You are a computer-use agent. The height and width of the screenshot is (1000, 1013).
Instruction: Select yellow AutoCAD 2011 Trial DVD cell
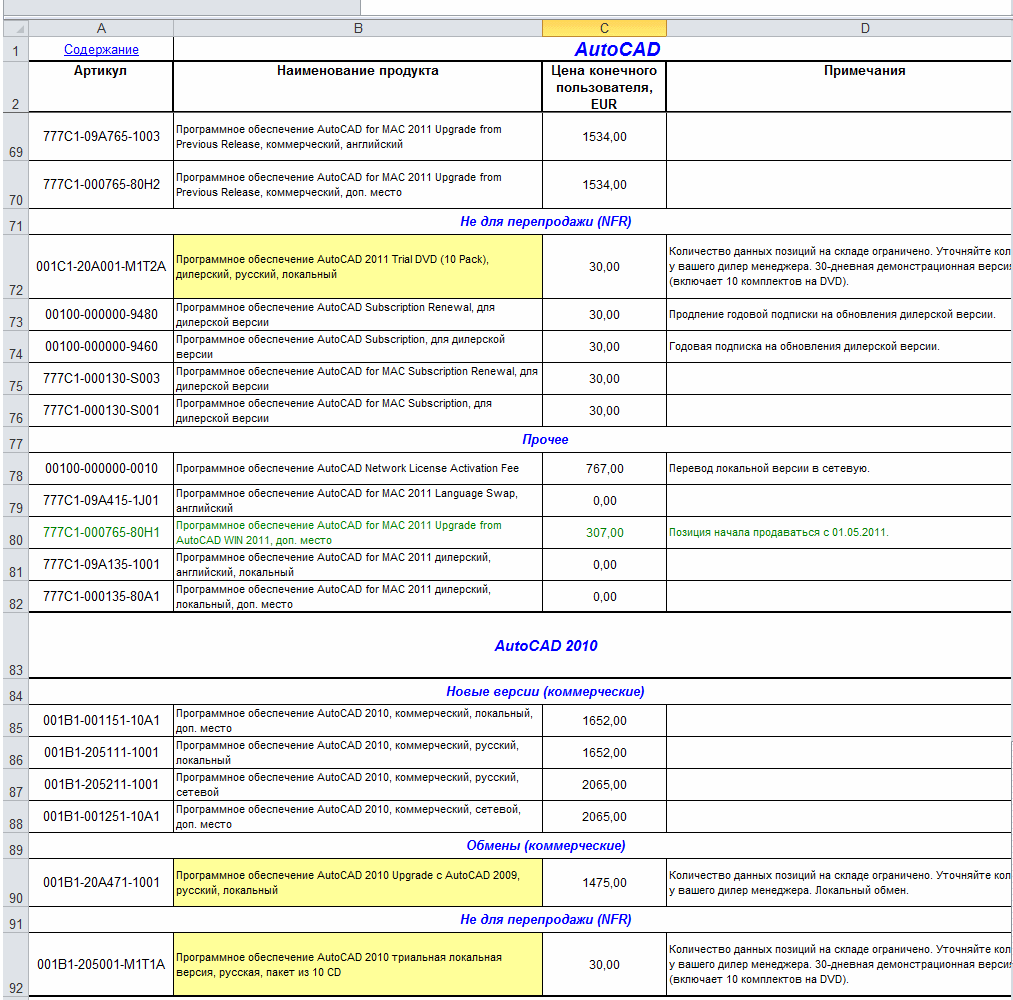pos(358,267)
